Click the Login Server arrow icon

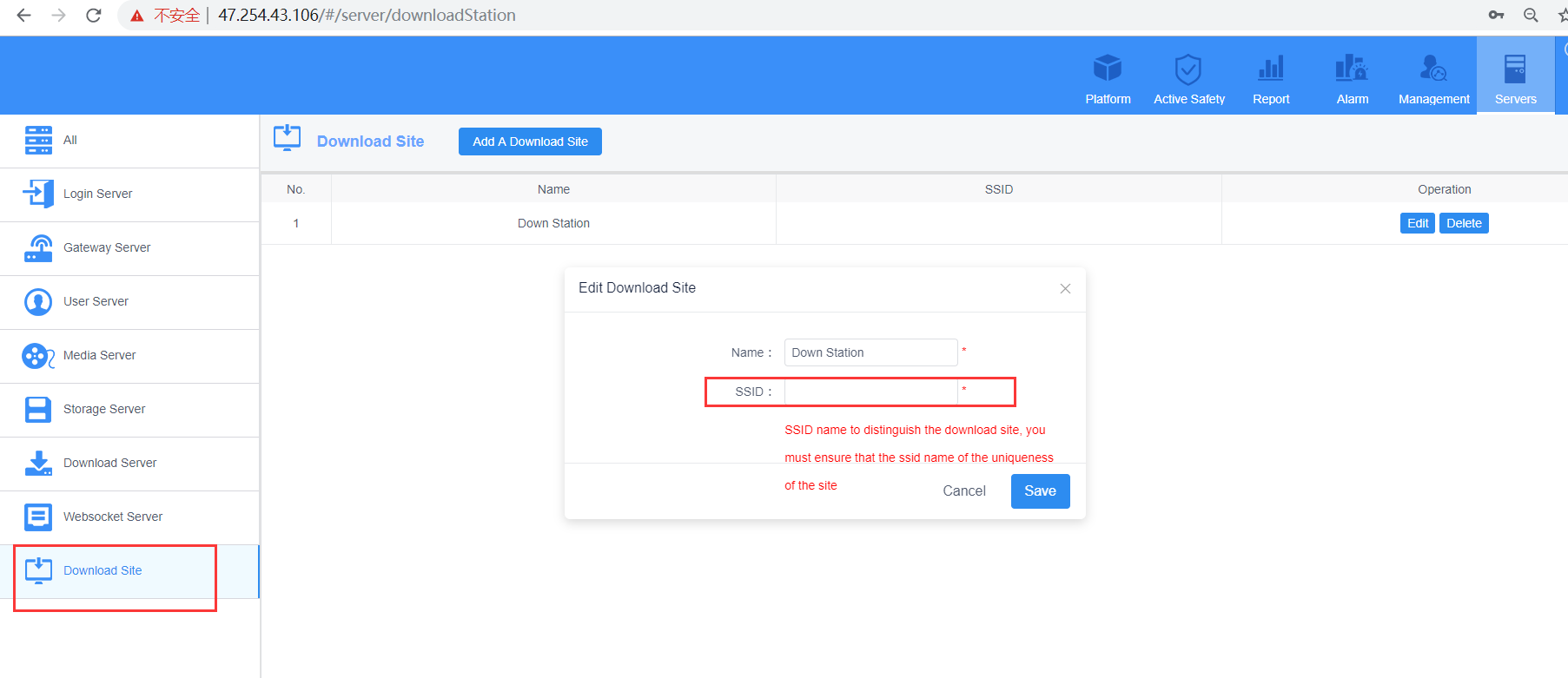click(x=38, y=194)
